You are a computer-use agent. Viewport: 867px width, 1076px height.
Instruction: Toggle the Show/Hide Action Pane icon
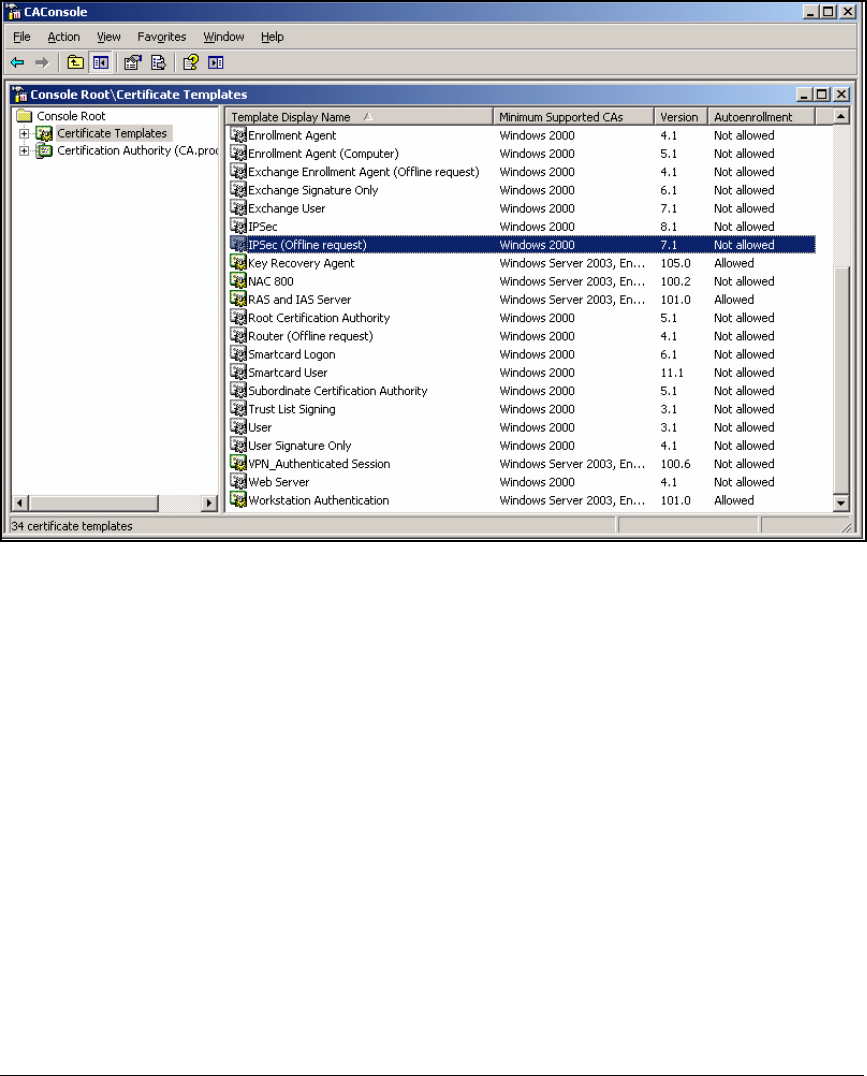pos(216,62)
